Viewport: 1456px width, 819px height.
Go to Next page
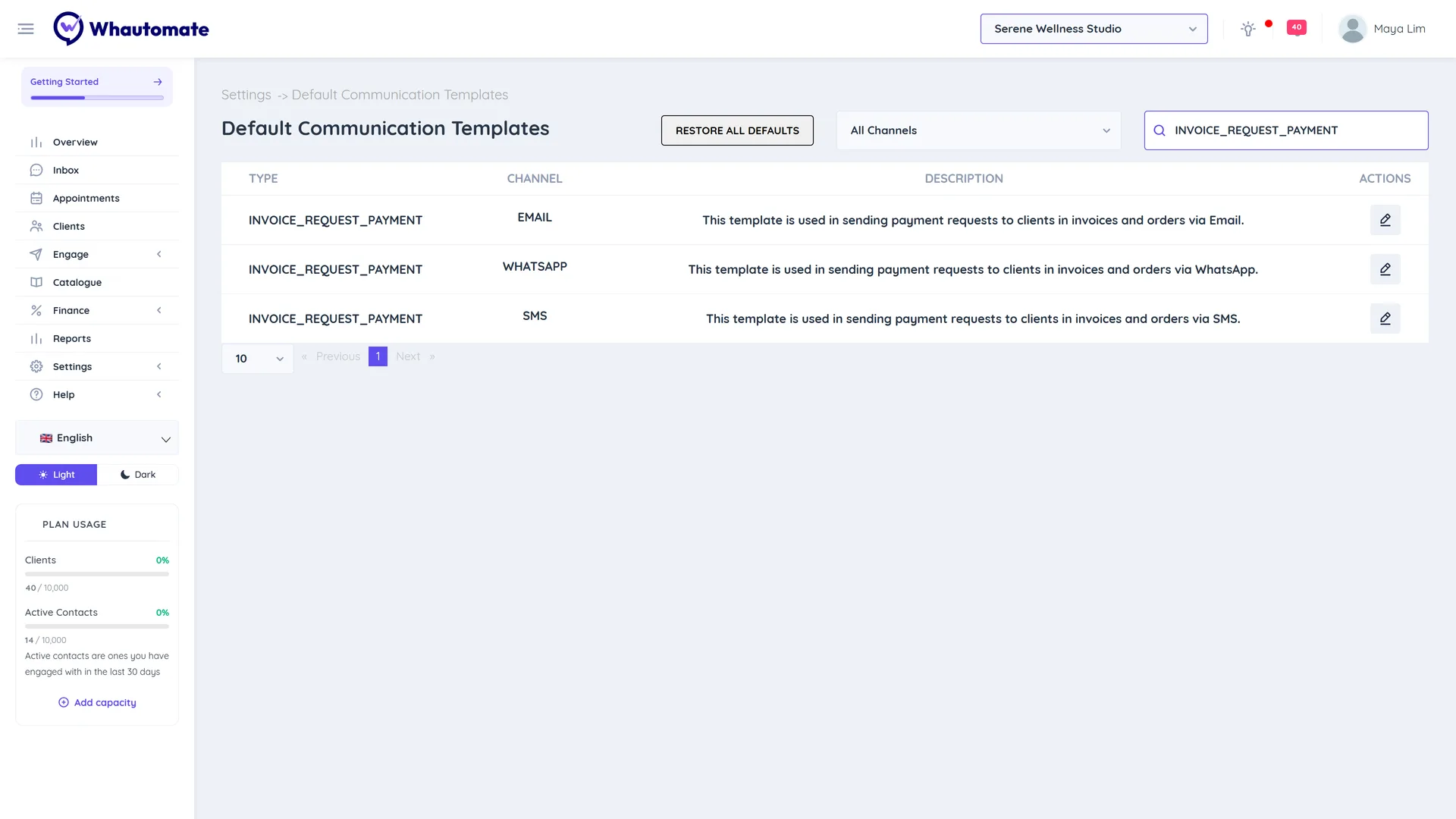point(408,356)
